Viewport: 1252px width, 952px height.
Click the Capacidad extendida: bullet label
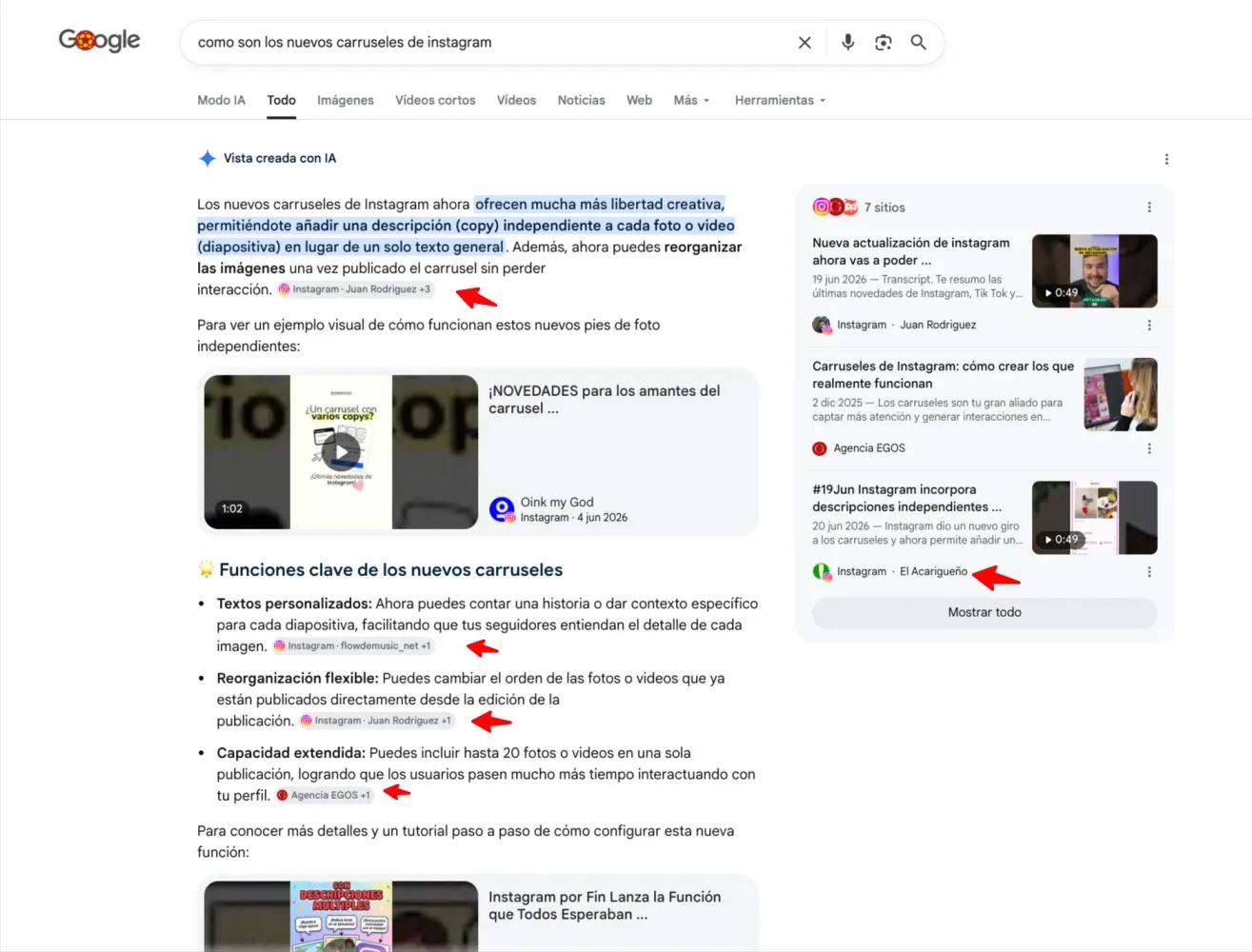(291, 753)
